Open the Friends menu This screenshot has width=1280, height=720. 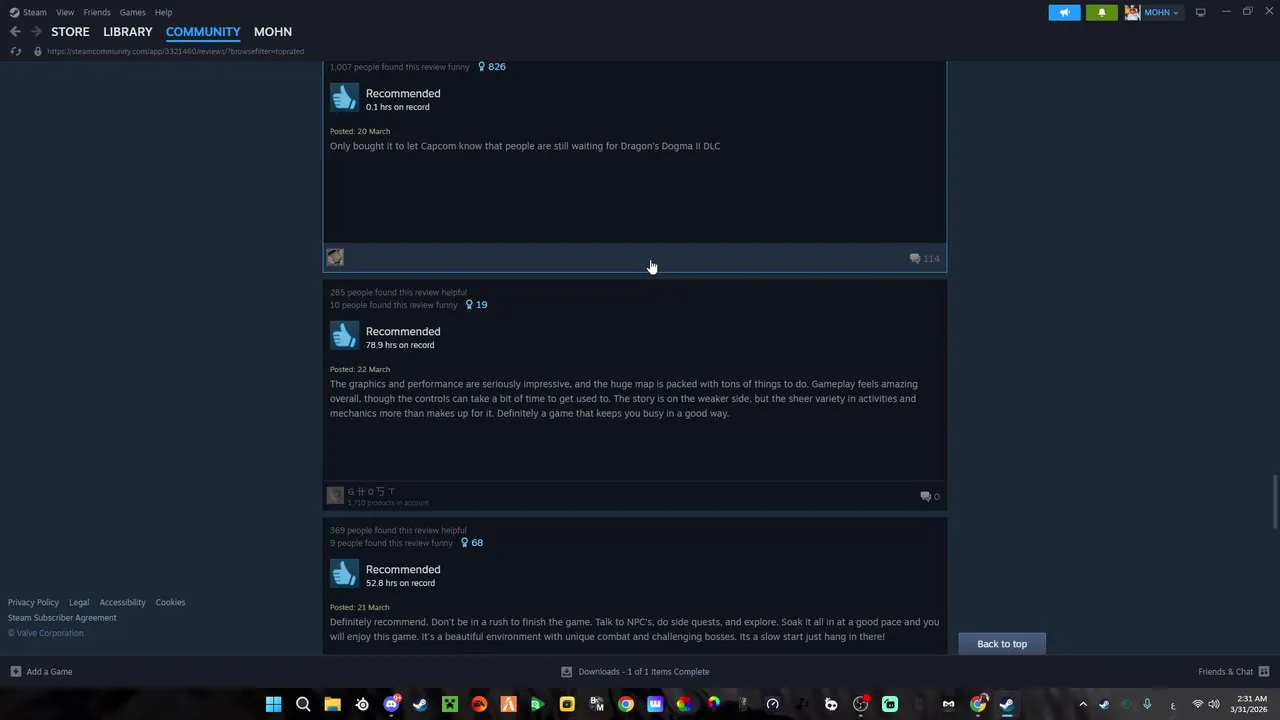(97, 12)
